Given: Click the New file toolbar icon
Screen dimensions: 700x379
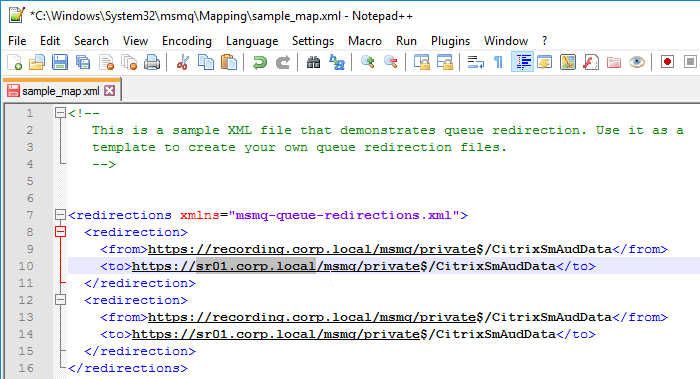Looking at the screenshot, I should (x=15, y=62).
